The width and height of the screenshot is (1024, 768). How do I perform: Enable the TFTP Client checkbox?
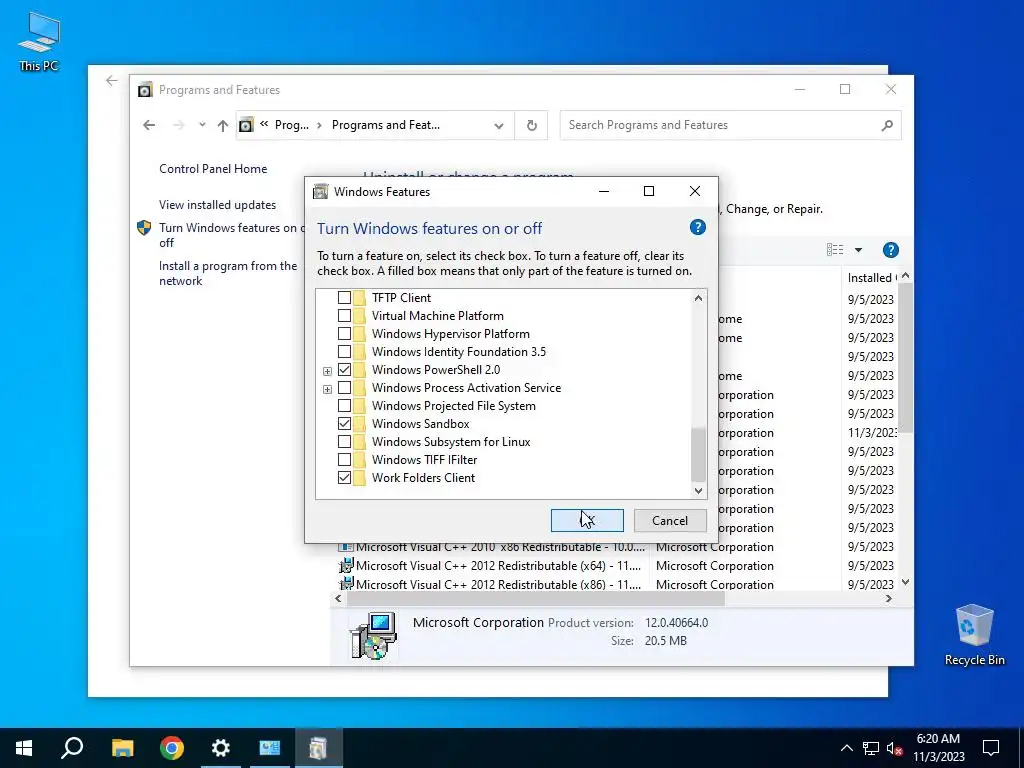click(344, 298)
